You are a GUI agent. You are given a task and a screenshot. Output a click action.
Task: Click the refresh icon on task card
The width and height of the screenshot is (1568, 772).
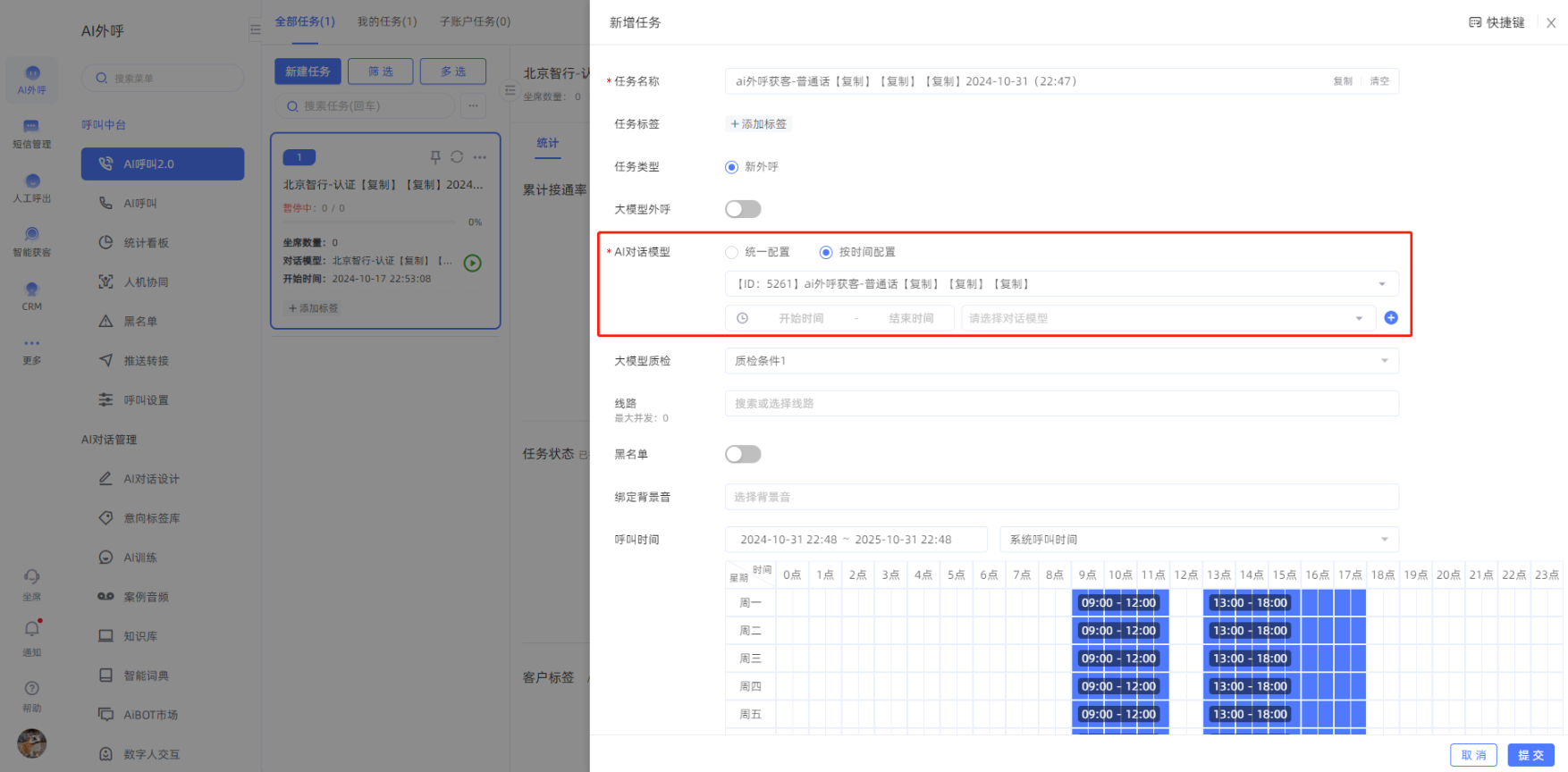pyautogui.click(x=457, y=157)
